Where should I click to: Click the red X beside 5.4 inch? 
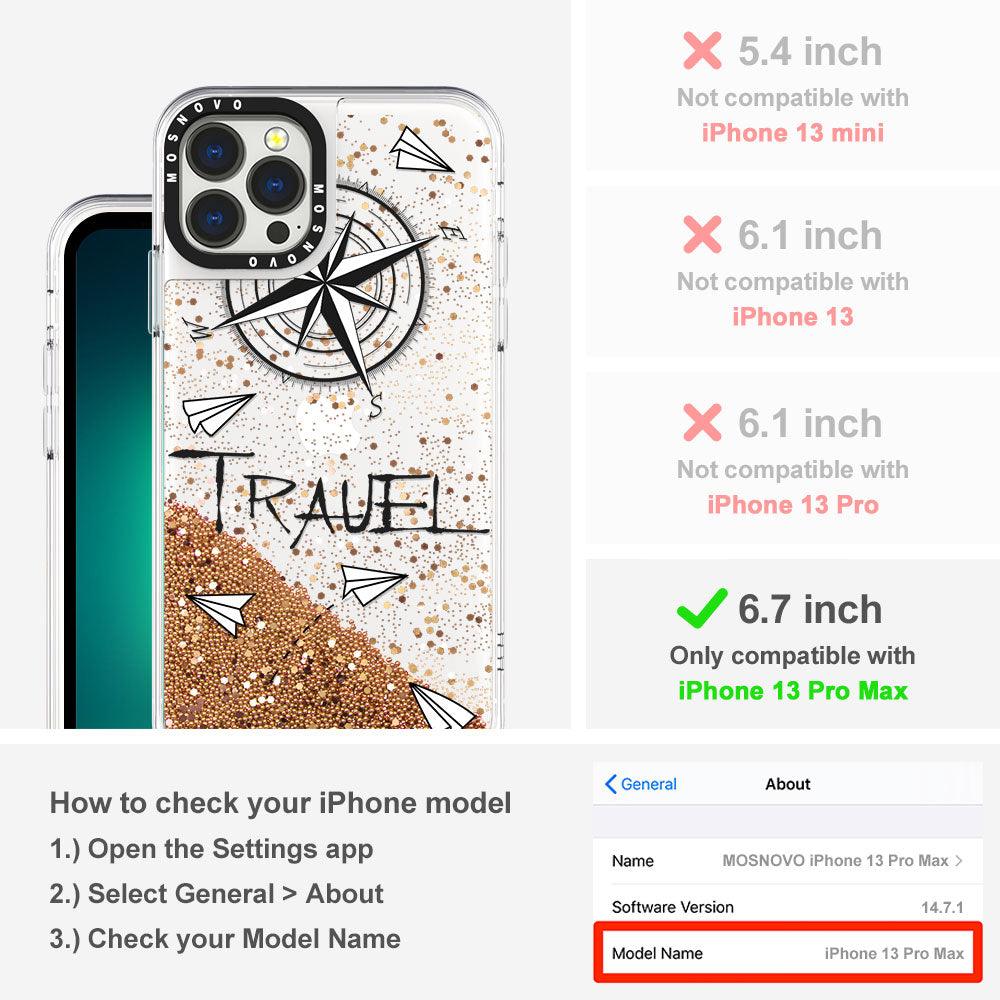click(702, 50)
